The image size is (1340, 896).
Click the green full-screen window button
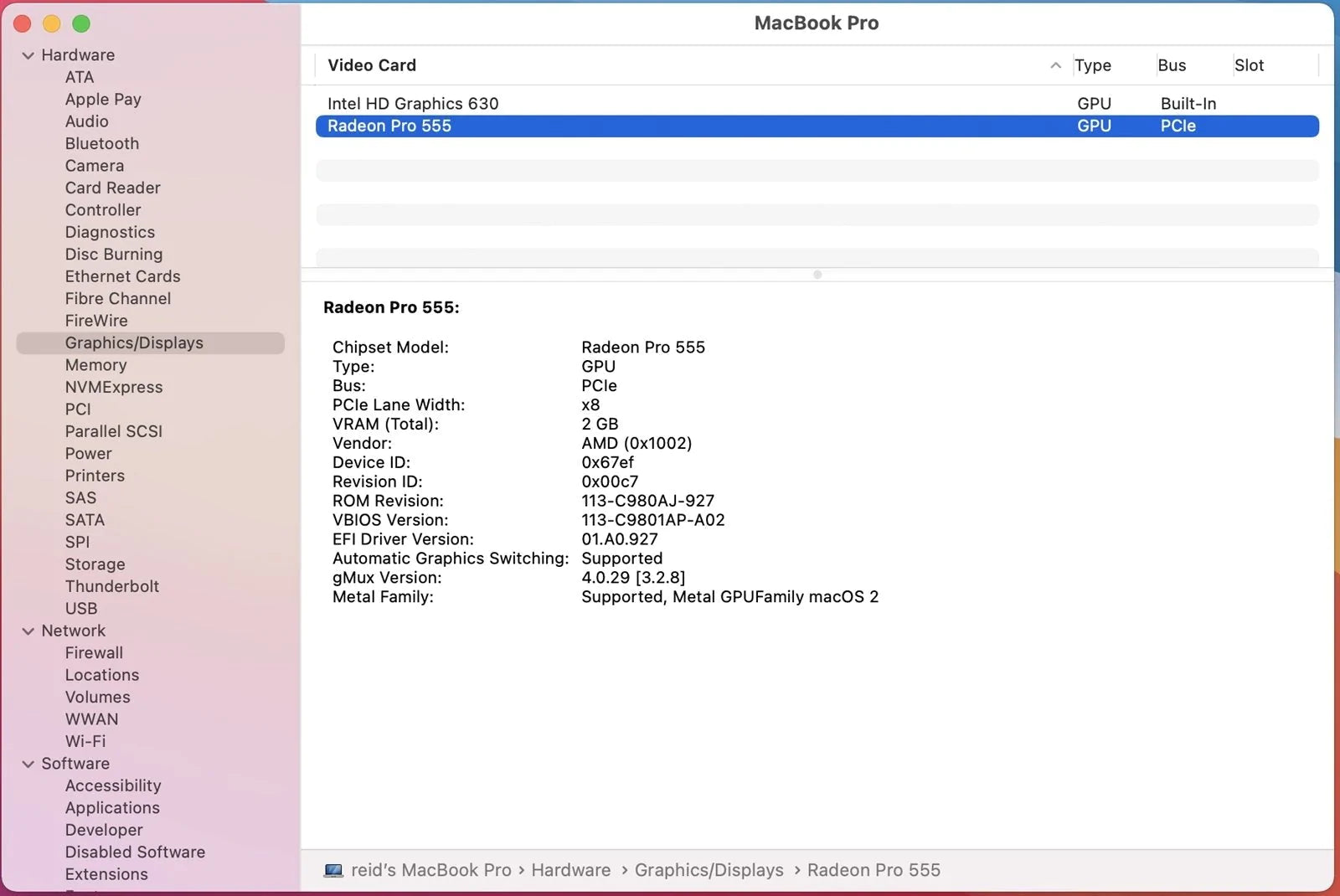(x=81, y=24)
